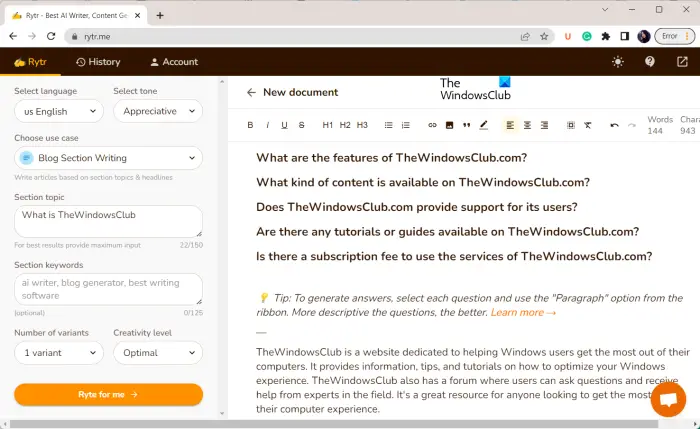Align text center
This screenshot has height=429, width=700.
pos(527,125)
